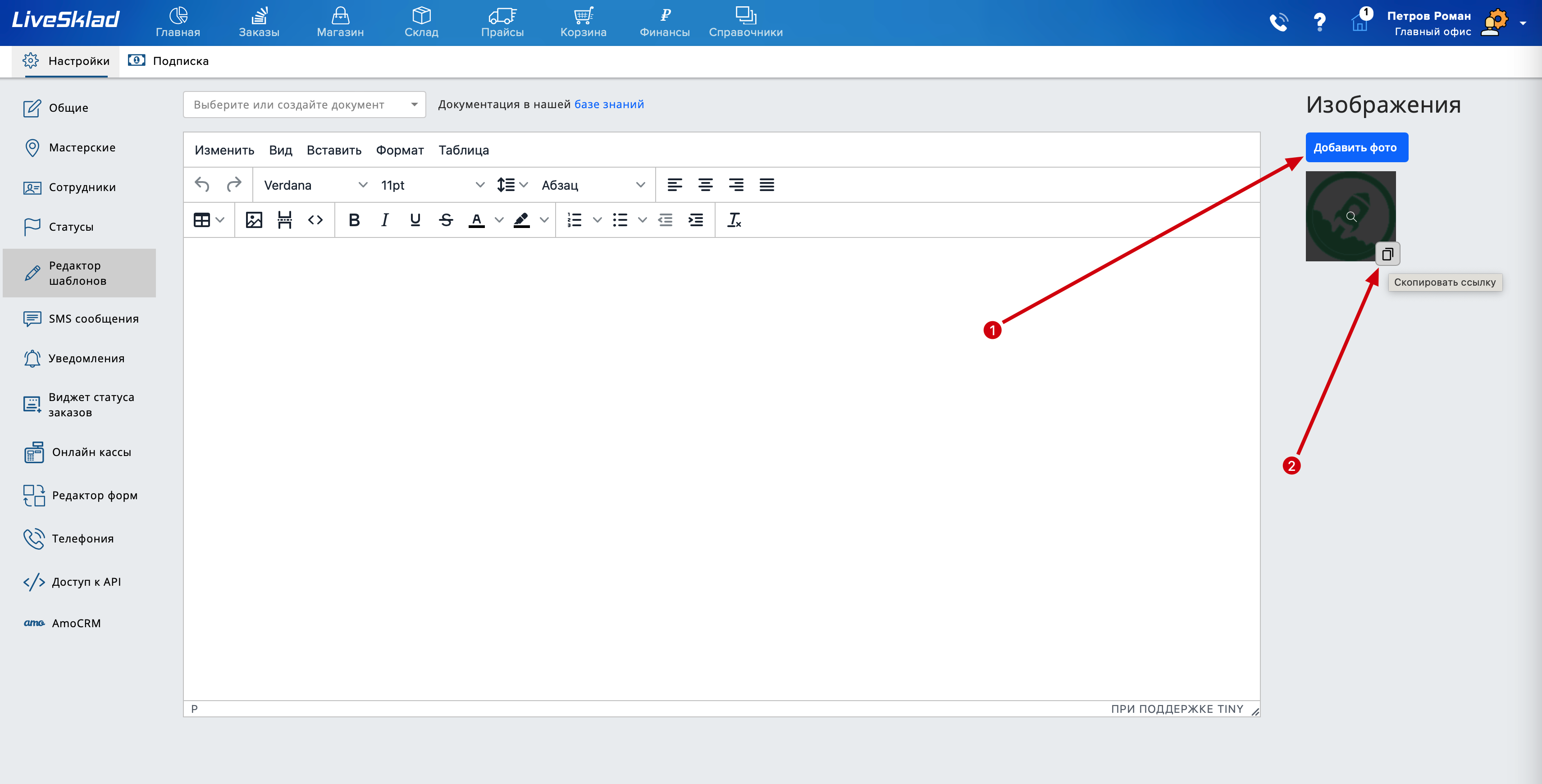This screenshot has width=1542, height=784.
Task: Open the база знаний link
Action: pos(609,104)
